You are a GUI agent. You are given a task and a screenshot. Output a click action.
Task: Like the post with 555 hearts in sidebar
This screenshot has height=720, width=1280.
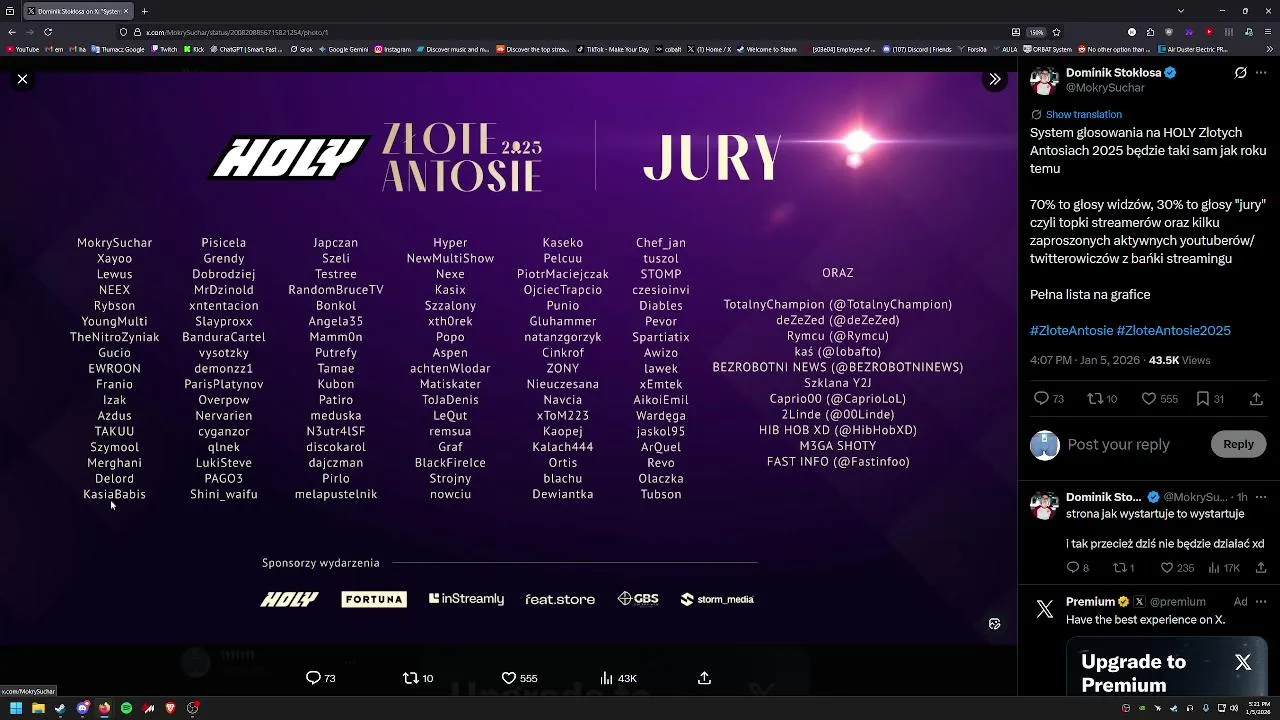1148,398
